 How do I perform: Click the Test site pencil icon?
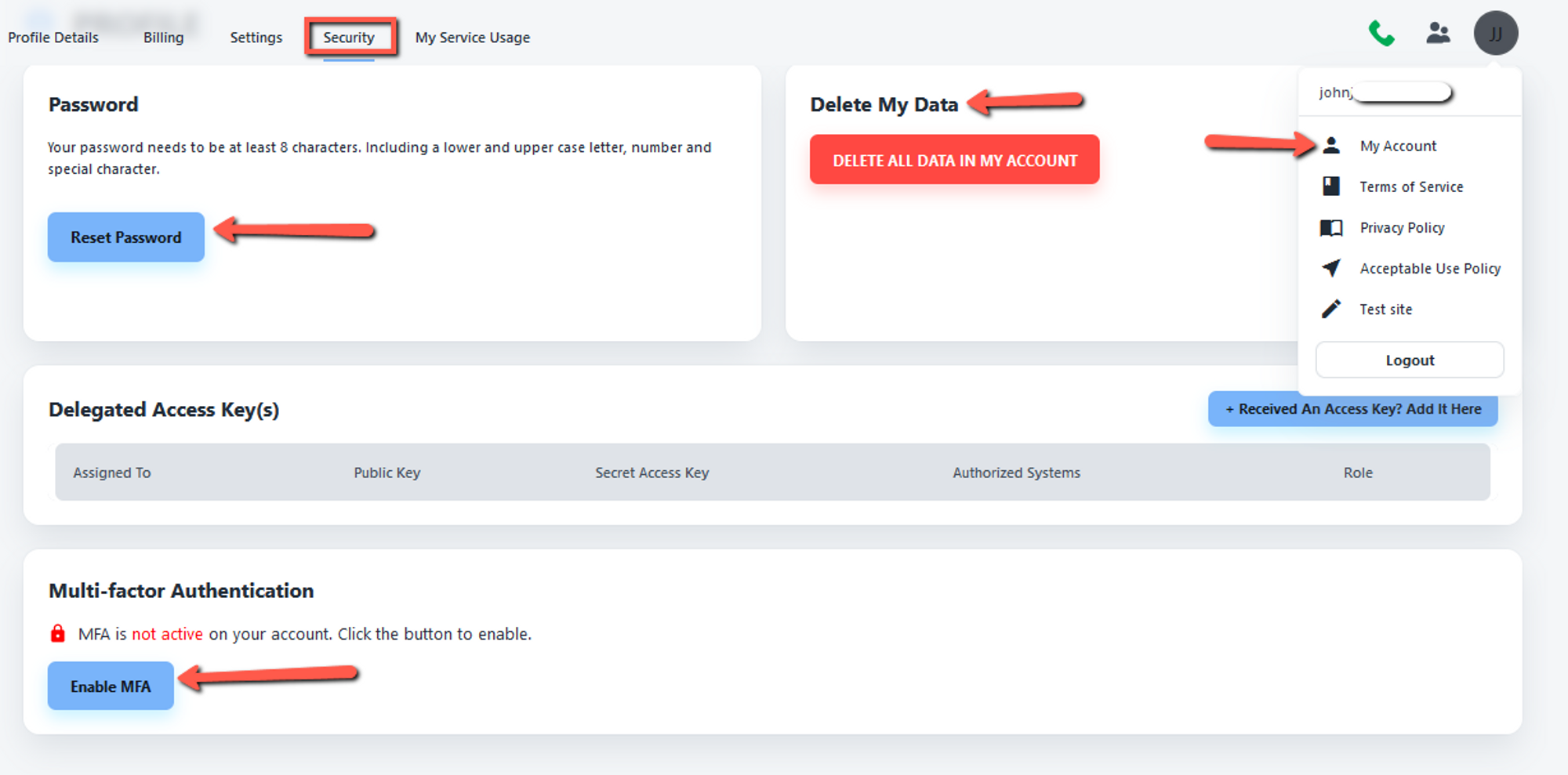coord(1331,309)
